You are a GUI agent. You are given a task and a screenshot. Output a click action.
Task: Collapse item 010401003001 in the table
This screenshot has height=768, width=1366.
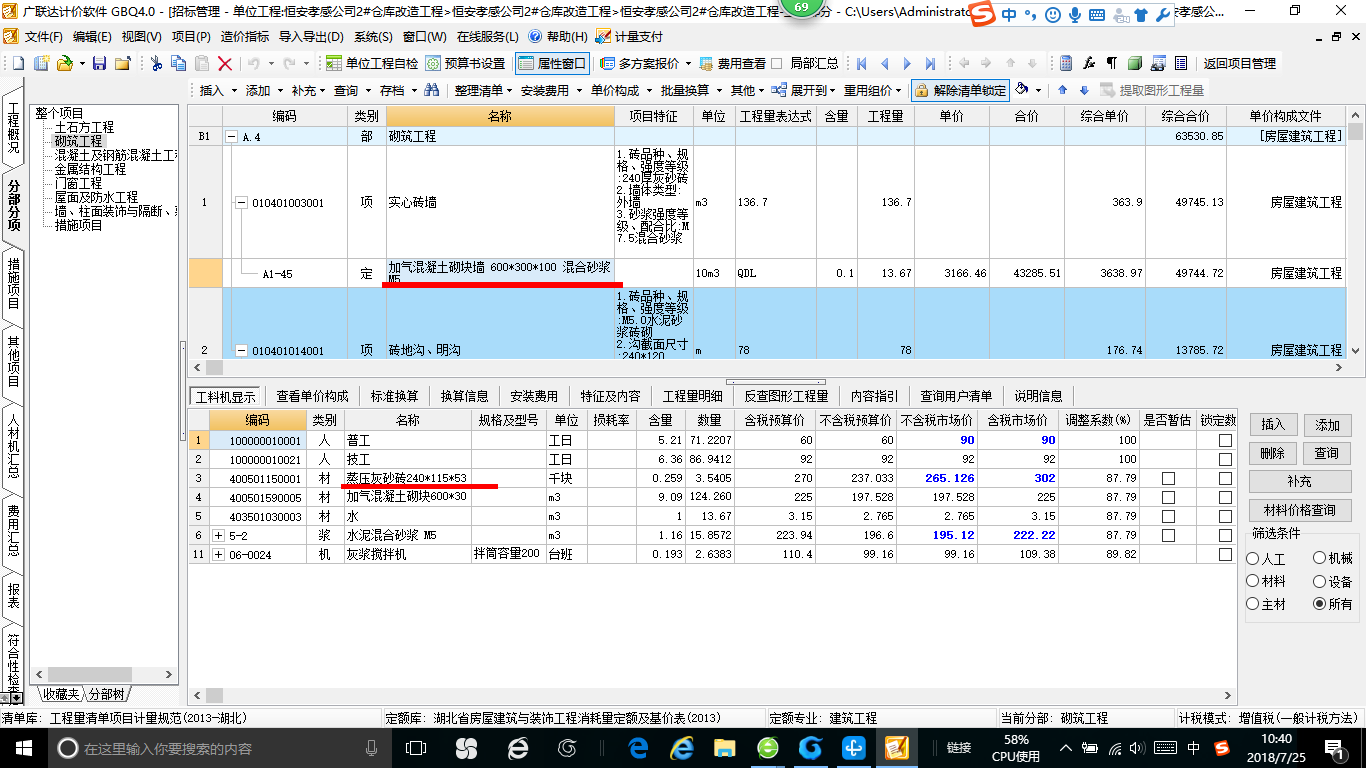click(x=241, y=203)
